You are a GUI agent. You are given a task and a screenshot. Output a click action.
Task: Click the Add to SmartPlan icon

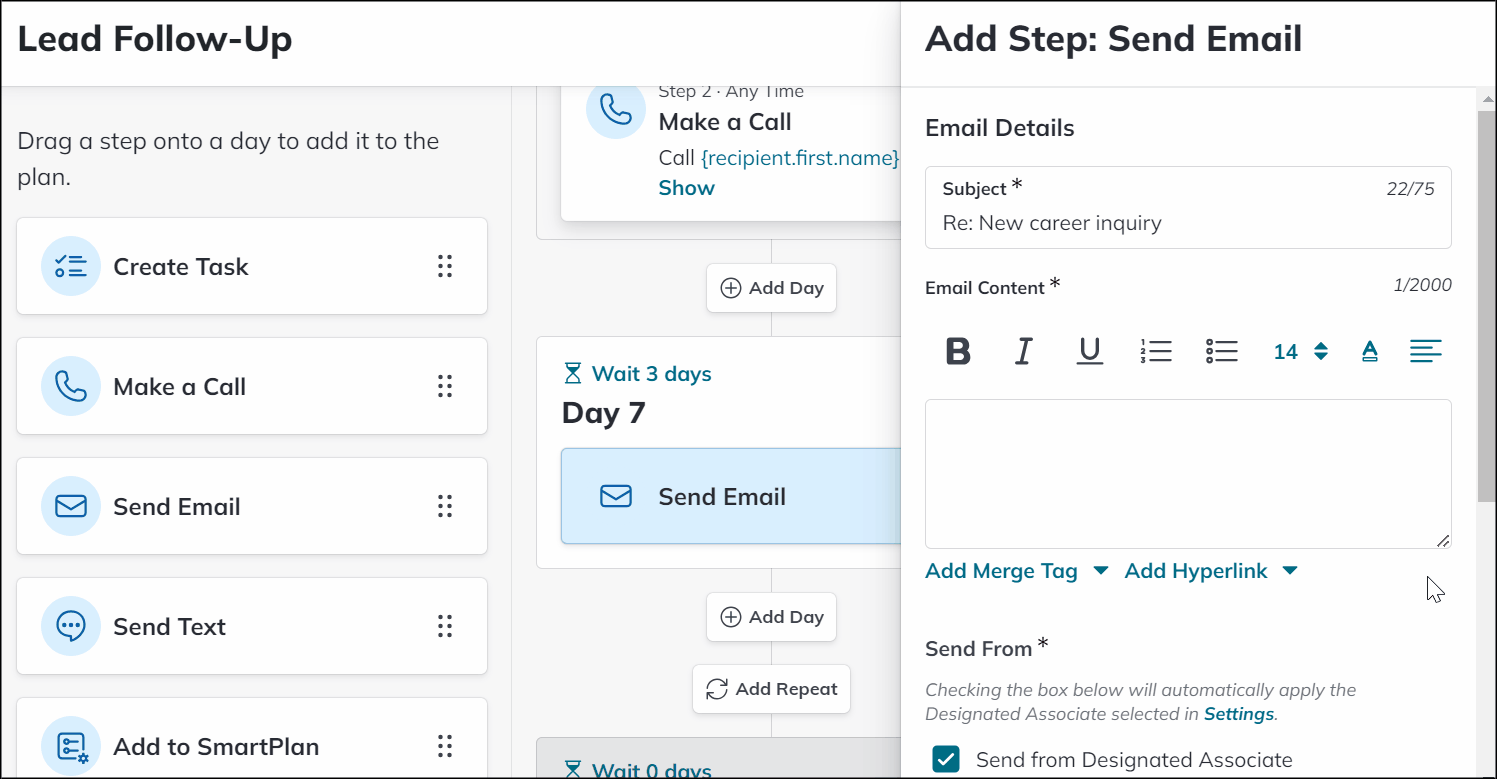click(x=71, y=746)
